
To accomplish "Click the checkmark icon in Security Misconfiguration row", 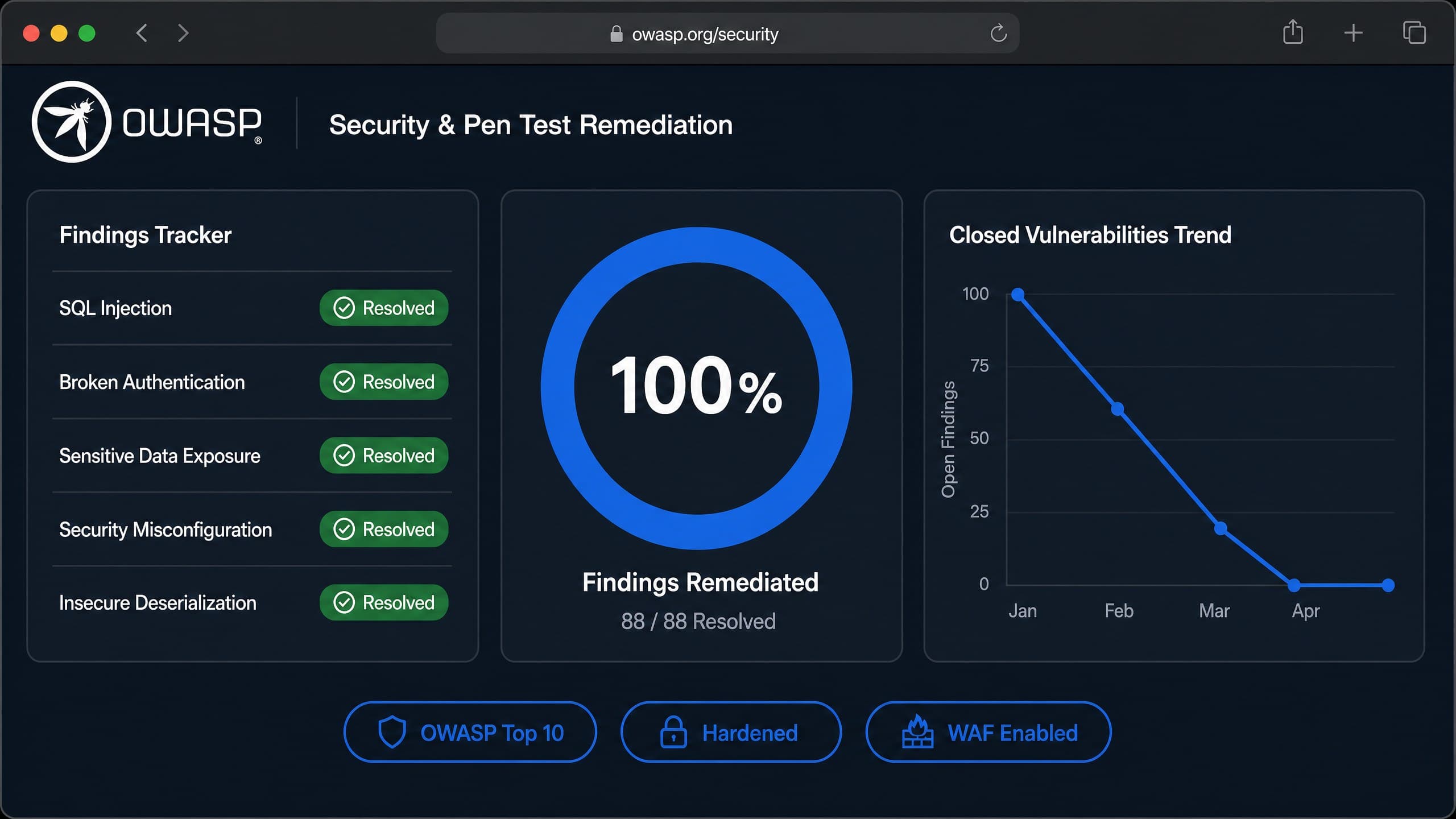I will pos(344,529).
